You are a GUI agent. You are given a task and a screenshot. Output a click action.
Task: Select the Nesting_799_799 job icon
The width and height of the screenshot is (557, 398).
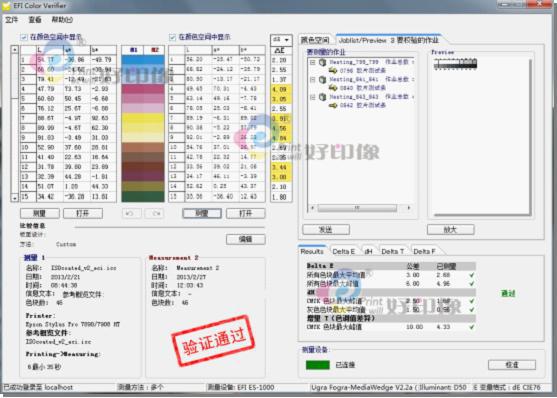[x=322, y=62]
